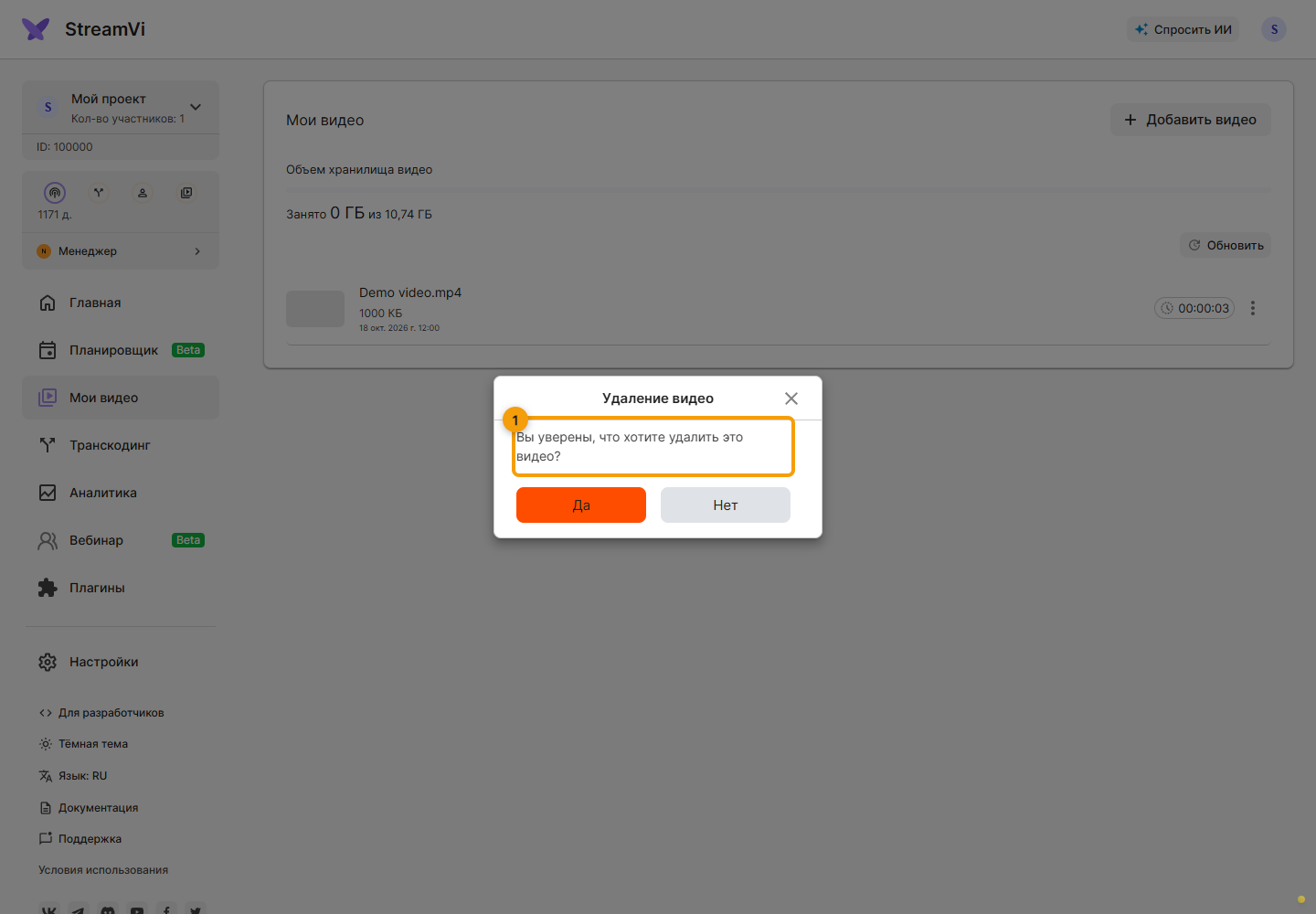Open the YouTube social link icon
The height and width of the screenshot is (914, 1316).
(137, 909)
